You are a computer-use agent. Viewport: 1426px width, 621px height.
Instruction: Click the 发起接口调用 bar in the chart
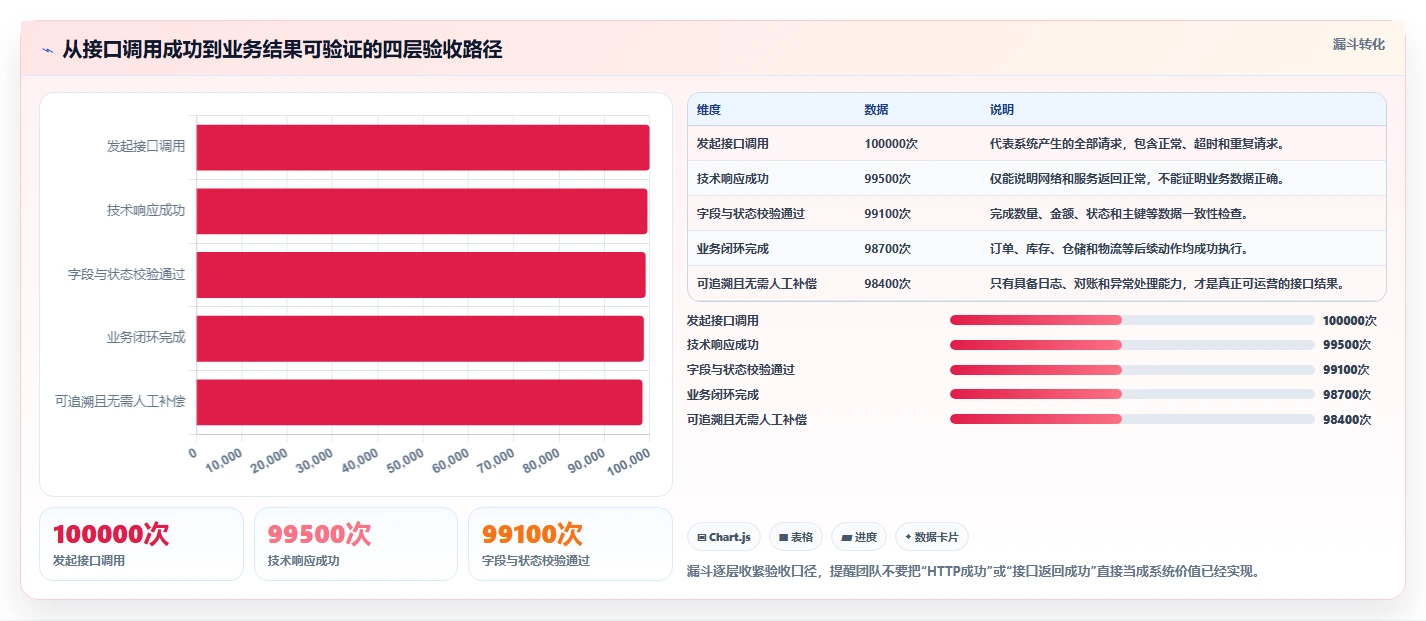(x=423, y=147)
